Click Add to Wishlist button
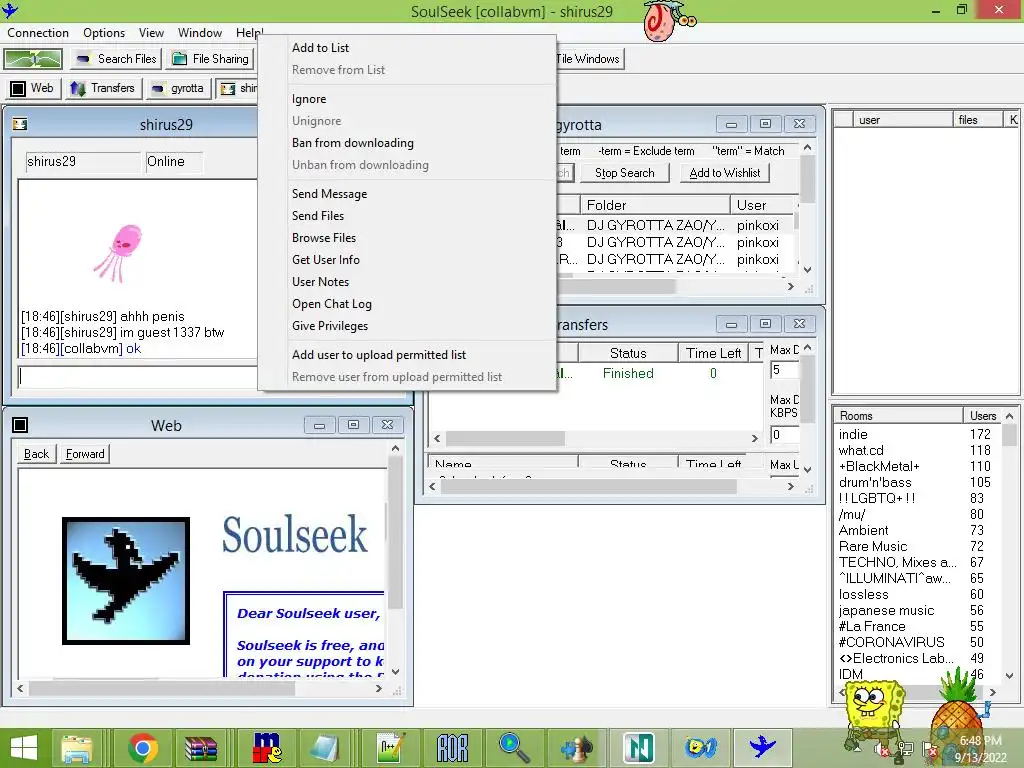The image size is (1024, 768). click(x=725, y=172)
